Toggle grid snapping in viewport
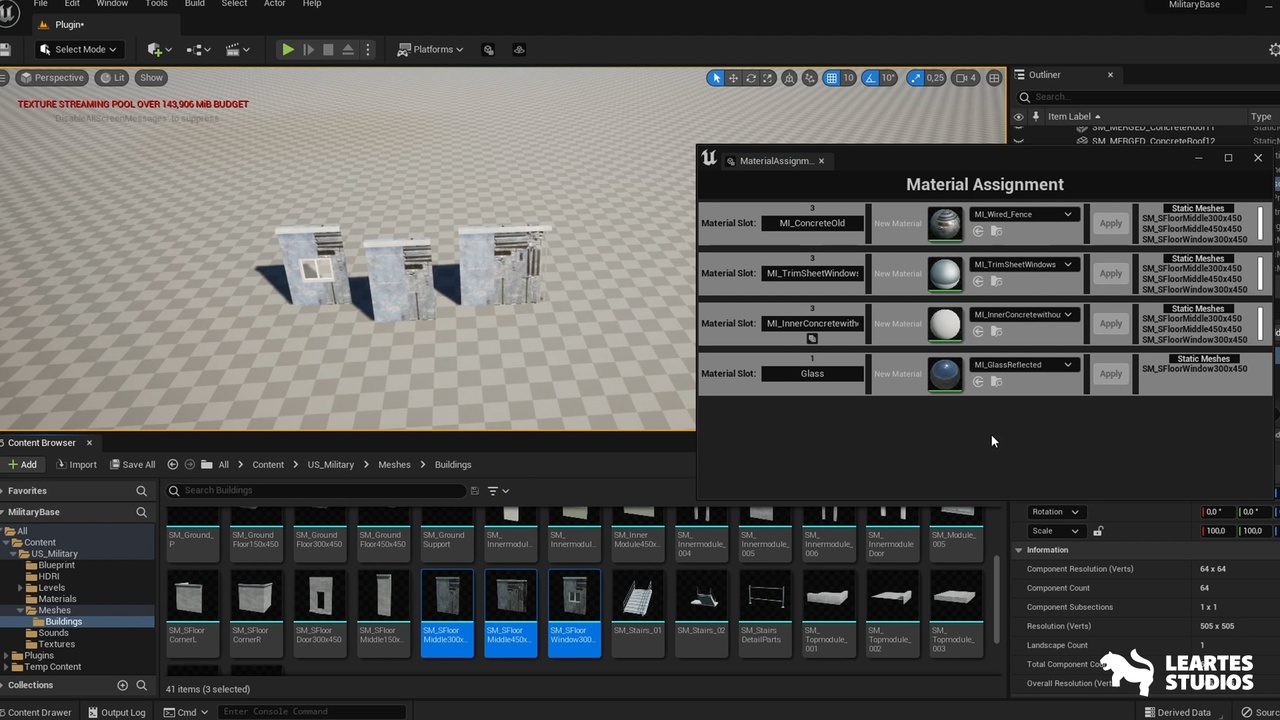 click(830, 78)
